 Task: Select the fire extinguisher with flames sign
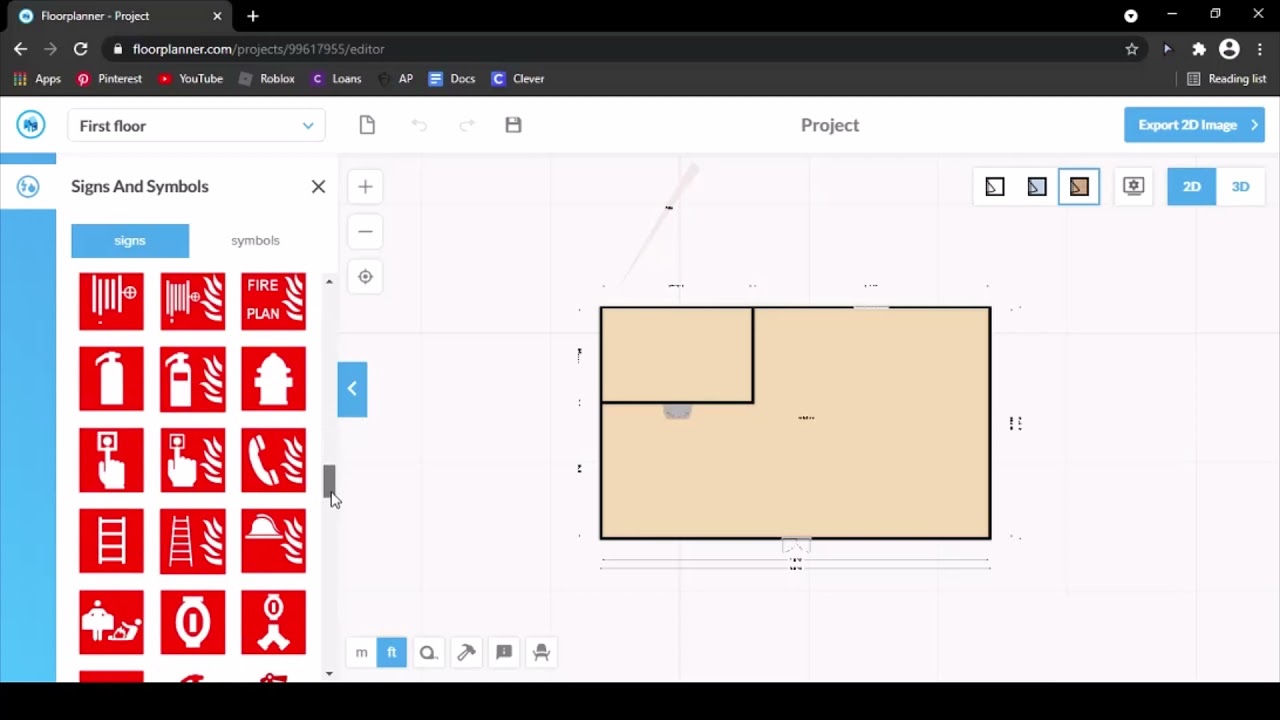(x=192, y=379)
